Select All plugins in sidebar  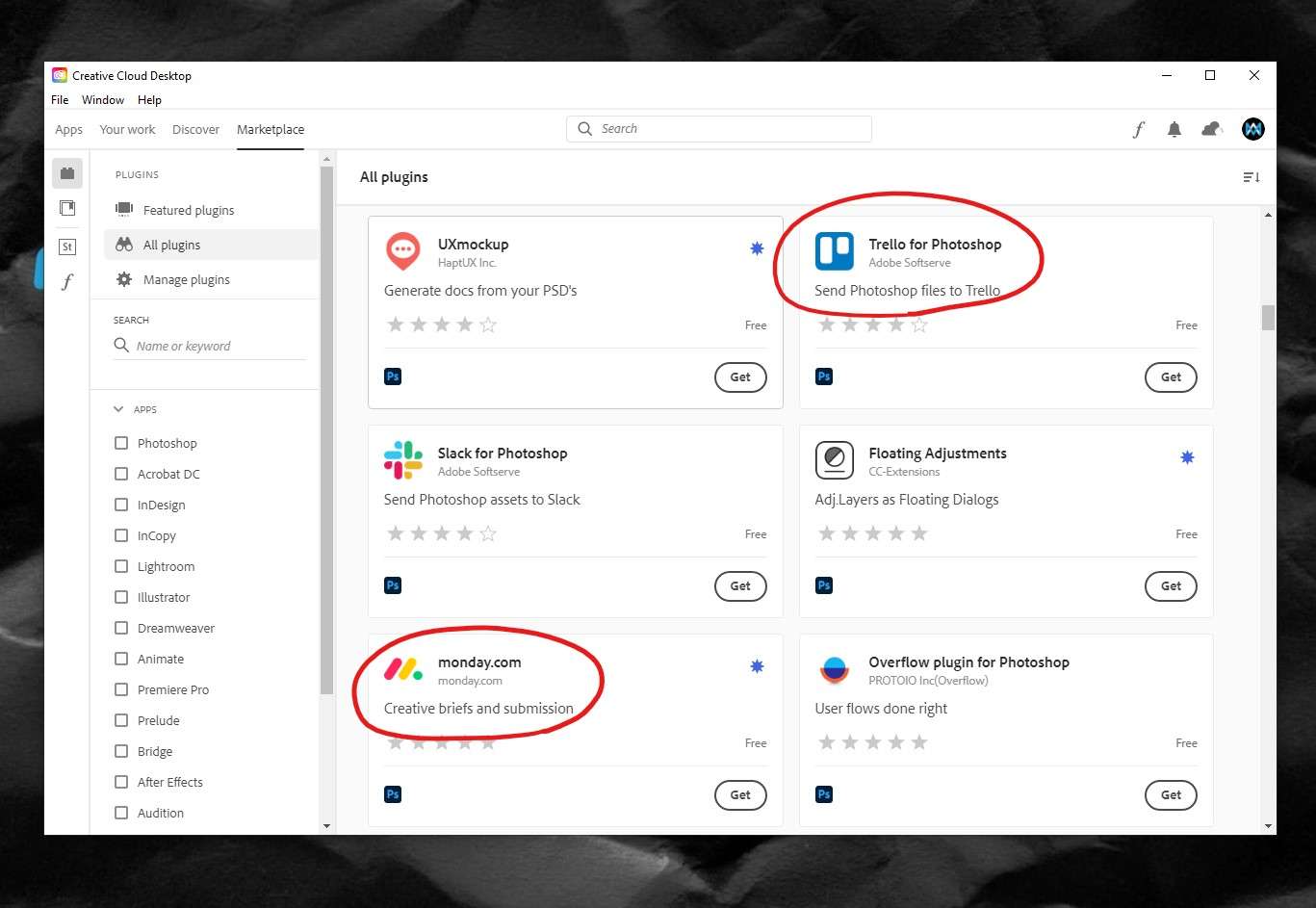pyautogui.click(x=211, y=245)
